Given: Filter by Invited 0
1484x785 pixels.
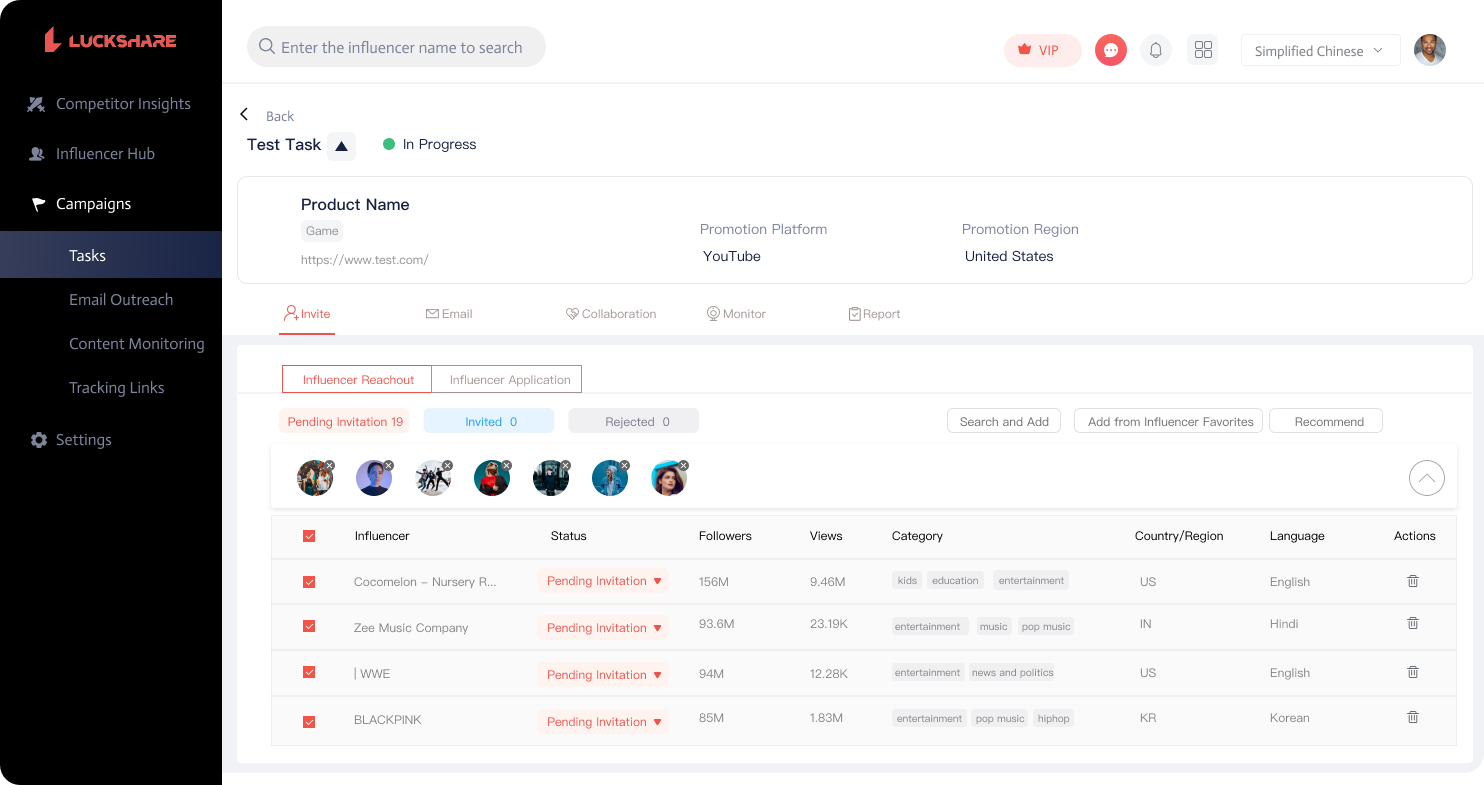Looking at the screenshot, I should [x=489, y=421].
